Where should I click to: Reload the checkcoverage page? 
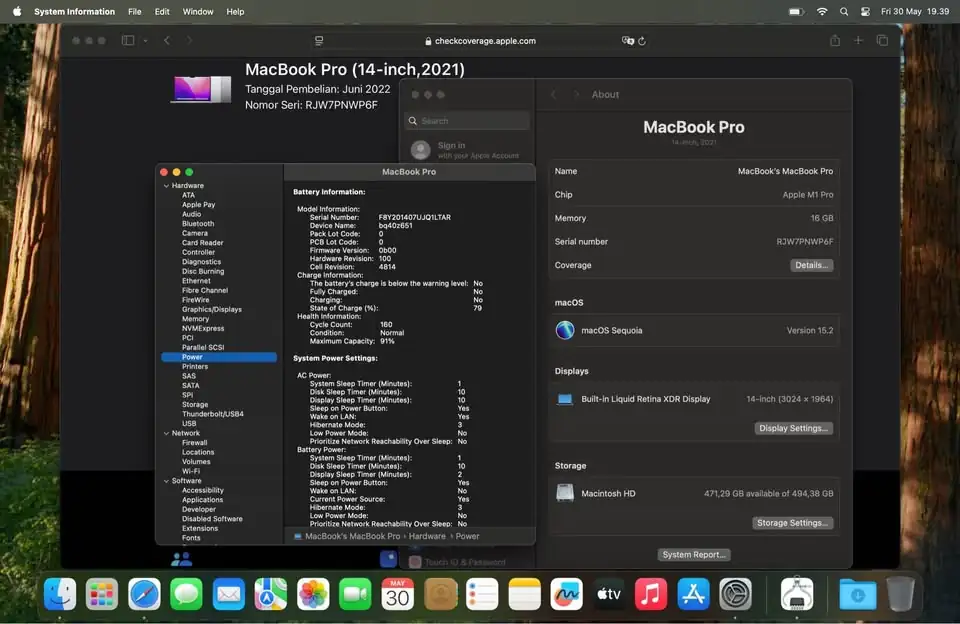coord(642,41)
